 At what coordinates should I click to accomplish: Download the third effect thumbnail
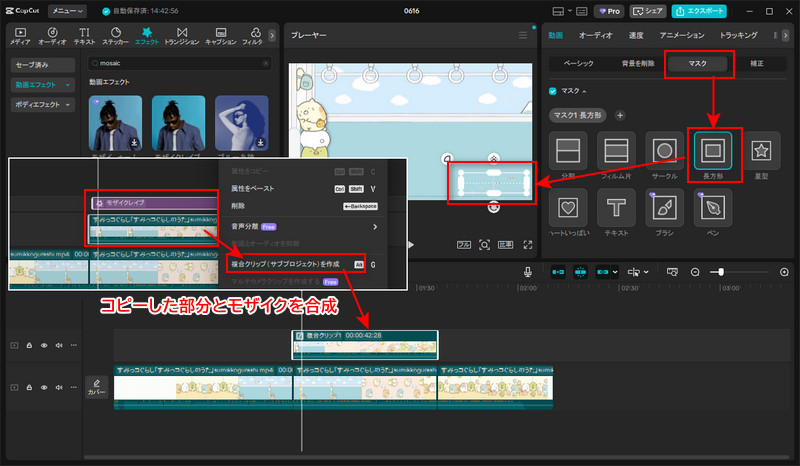[261, 142]
